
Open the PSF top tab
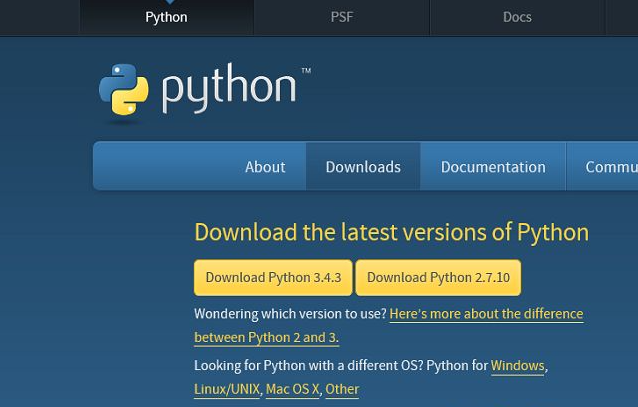[x=342, y=17]
